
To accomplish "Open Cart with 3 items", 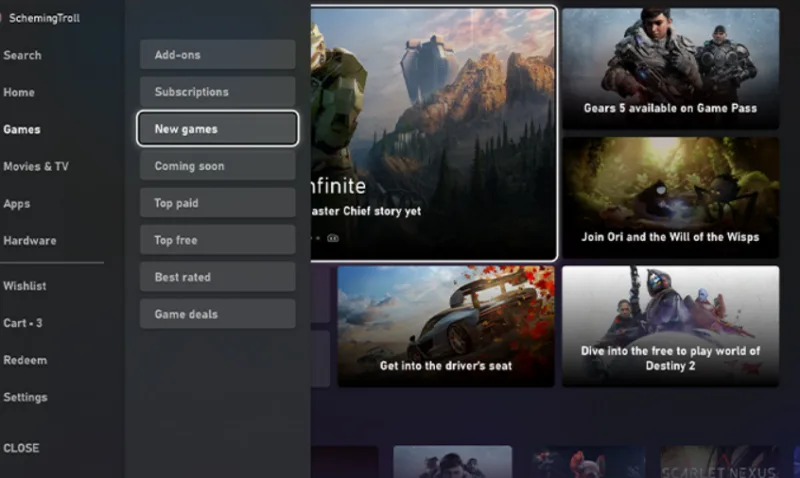I will click(x=23, y=323).
